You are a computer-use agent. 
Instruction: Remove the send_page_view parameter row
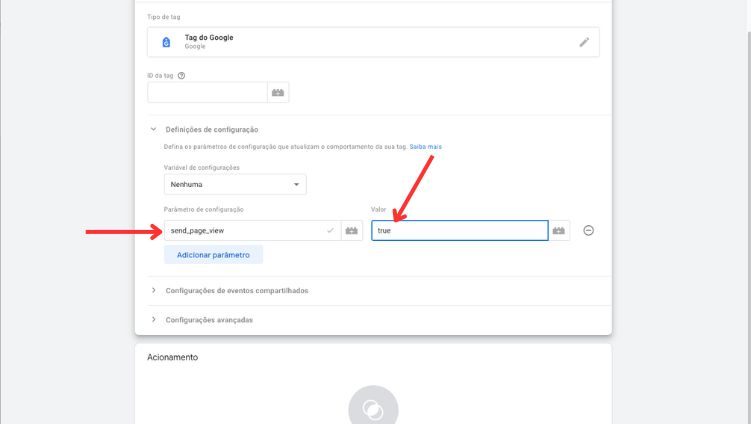(589, 230)
